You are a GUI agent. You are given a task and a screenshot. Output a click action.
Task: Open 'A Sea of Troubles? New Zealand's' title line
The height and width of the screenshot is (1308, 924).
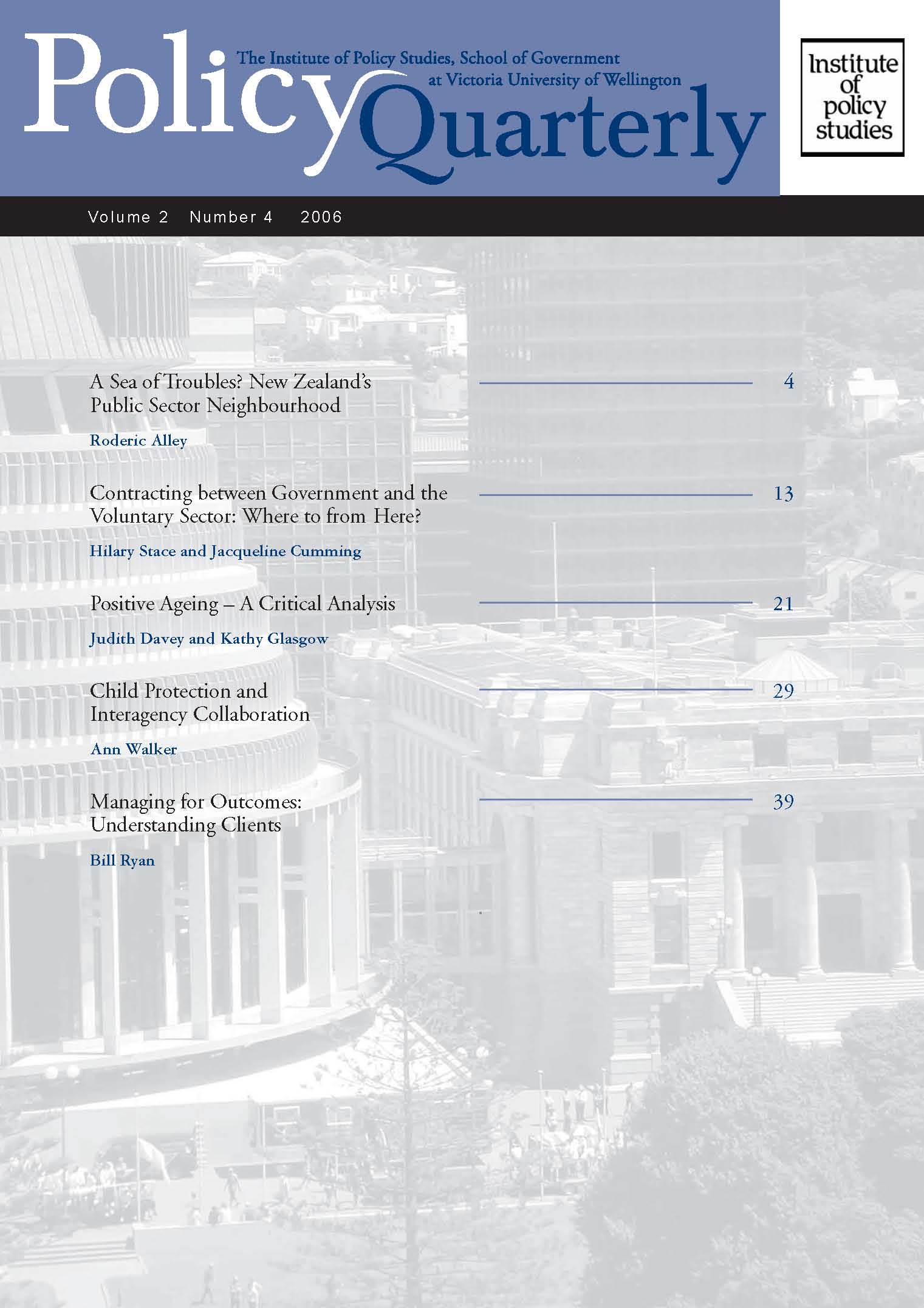tap(231, 382)
